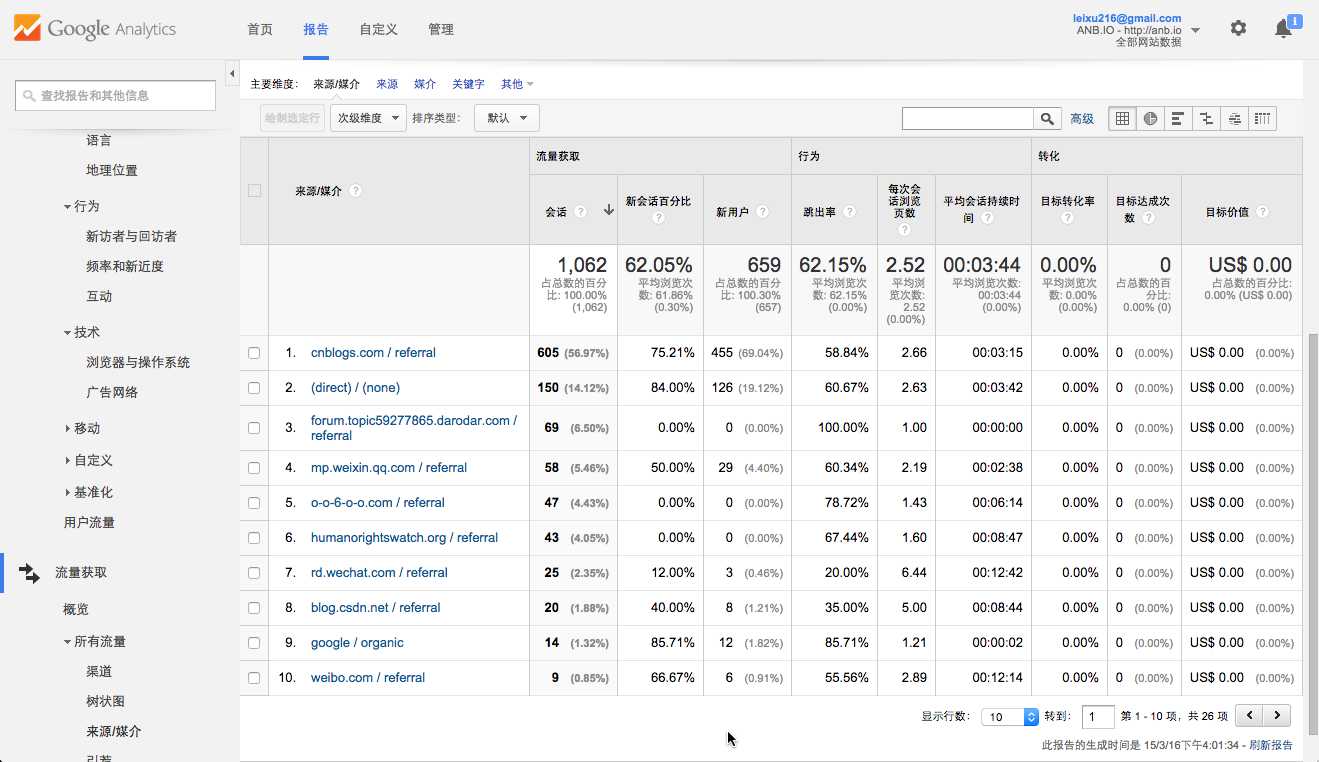Open the cnblogs.com / referral link
This screenshot has width=1319, height=762.
[373, 353]
